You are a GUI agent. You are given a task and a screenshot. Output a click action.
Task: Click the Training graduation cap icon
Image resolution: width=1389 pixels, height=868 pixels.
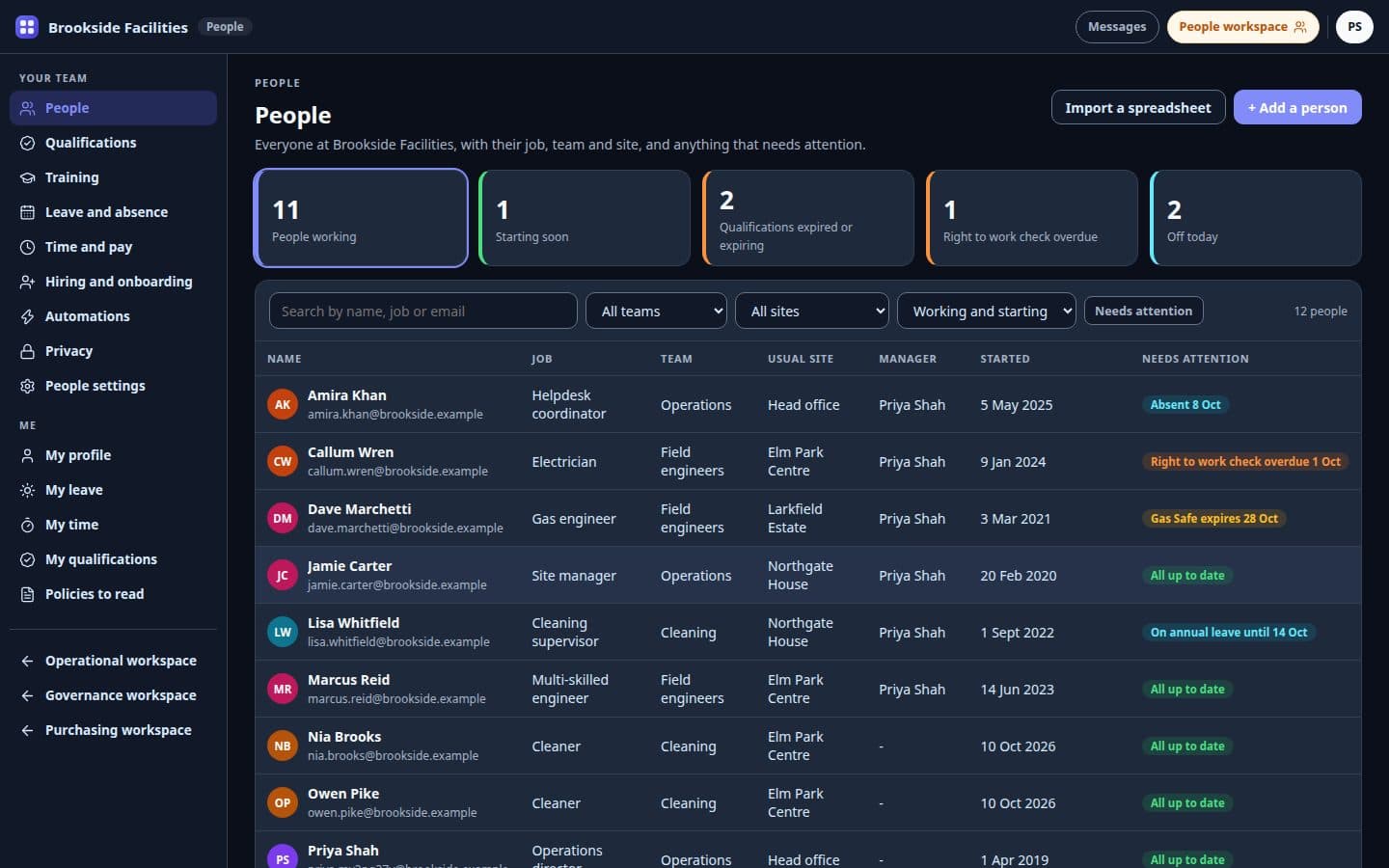coord(28,177)
